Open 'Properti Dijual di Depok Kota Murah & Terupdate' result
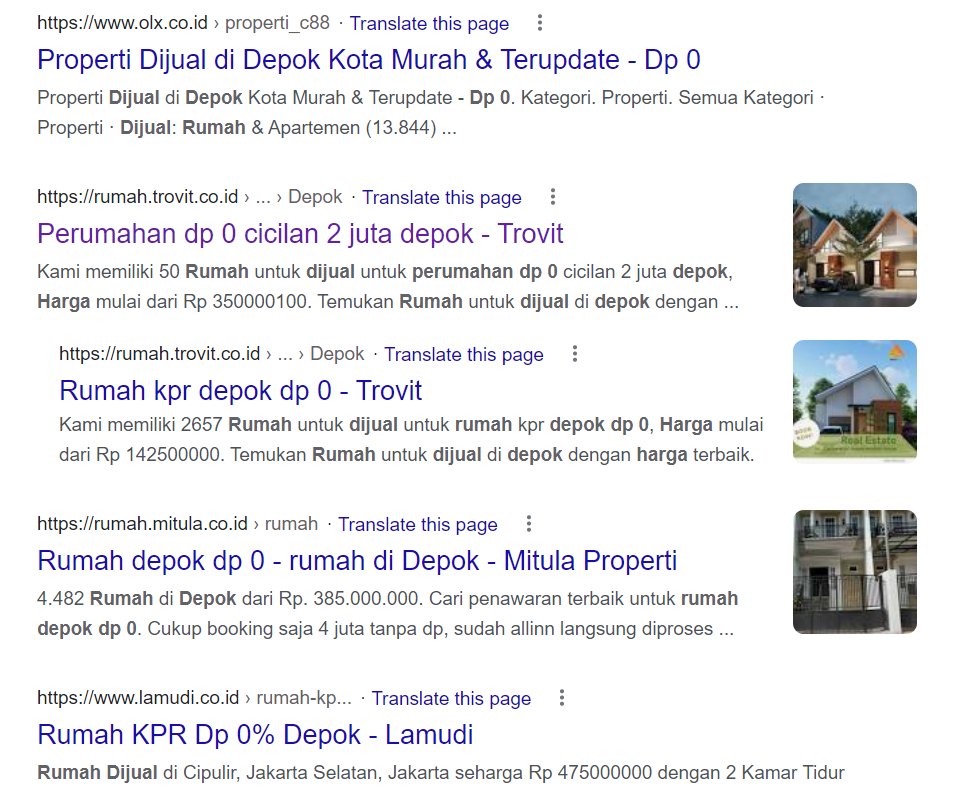Screen dimensions: 955x793 click(368, 60)
